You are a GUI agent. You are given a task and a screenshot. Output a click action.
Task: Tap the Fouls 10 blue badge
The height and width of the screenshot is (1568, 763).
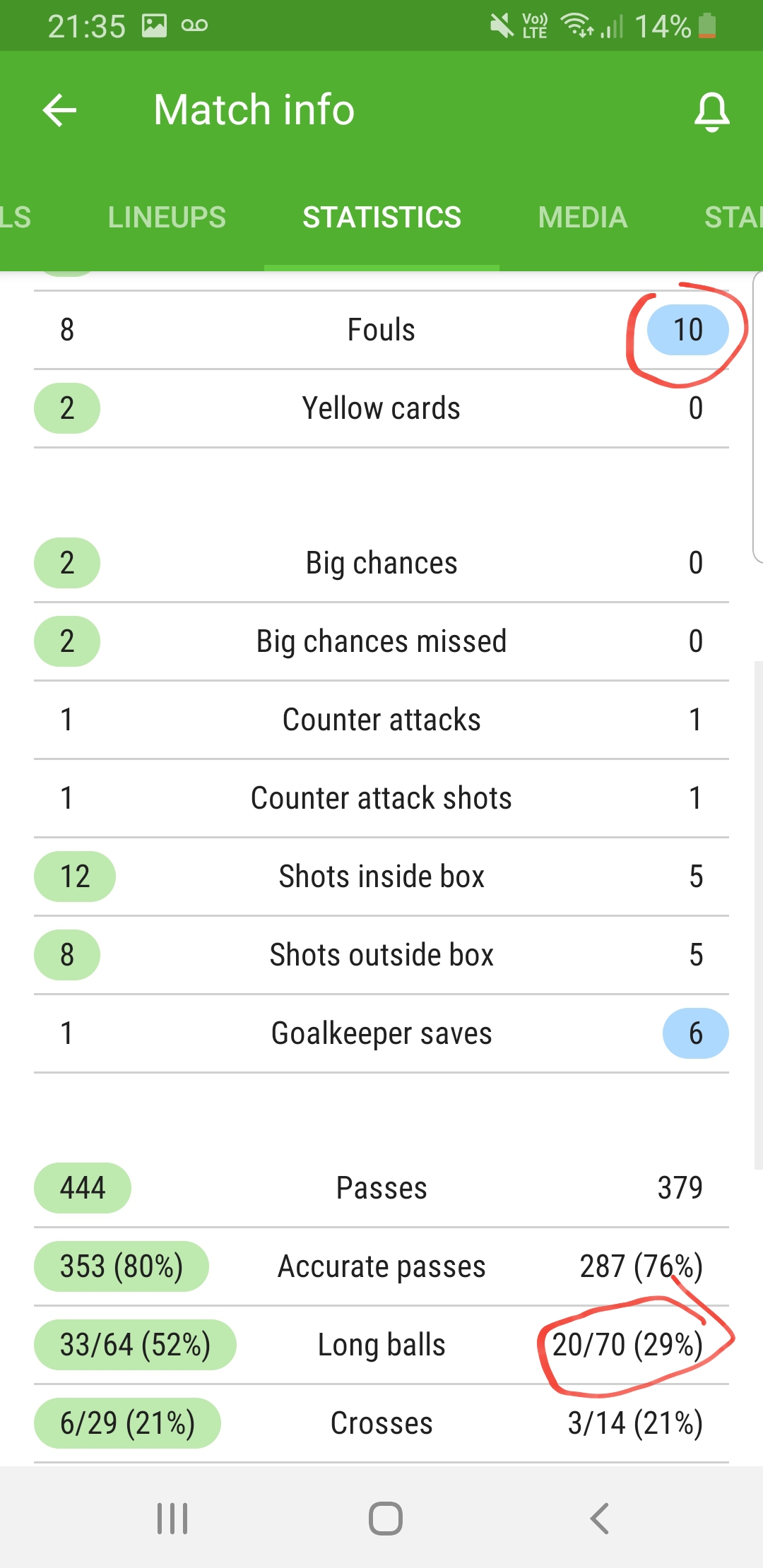coord(688,330)
